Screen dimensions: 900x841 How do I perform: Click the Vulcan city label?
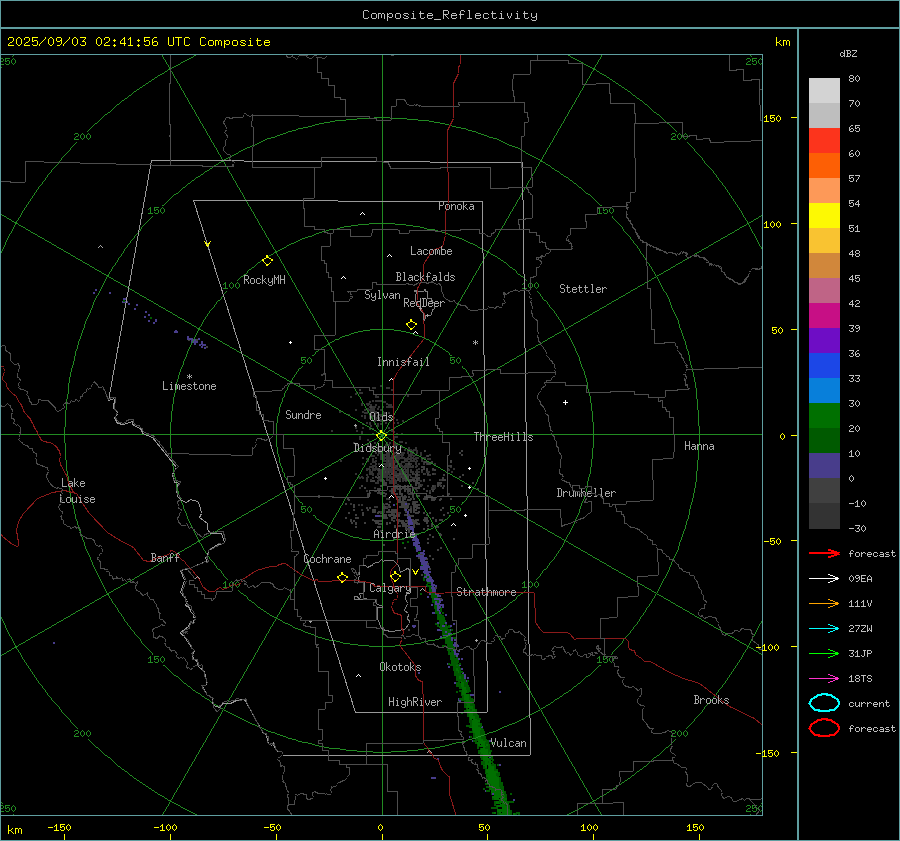click(508, 743)
